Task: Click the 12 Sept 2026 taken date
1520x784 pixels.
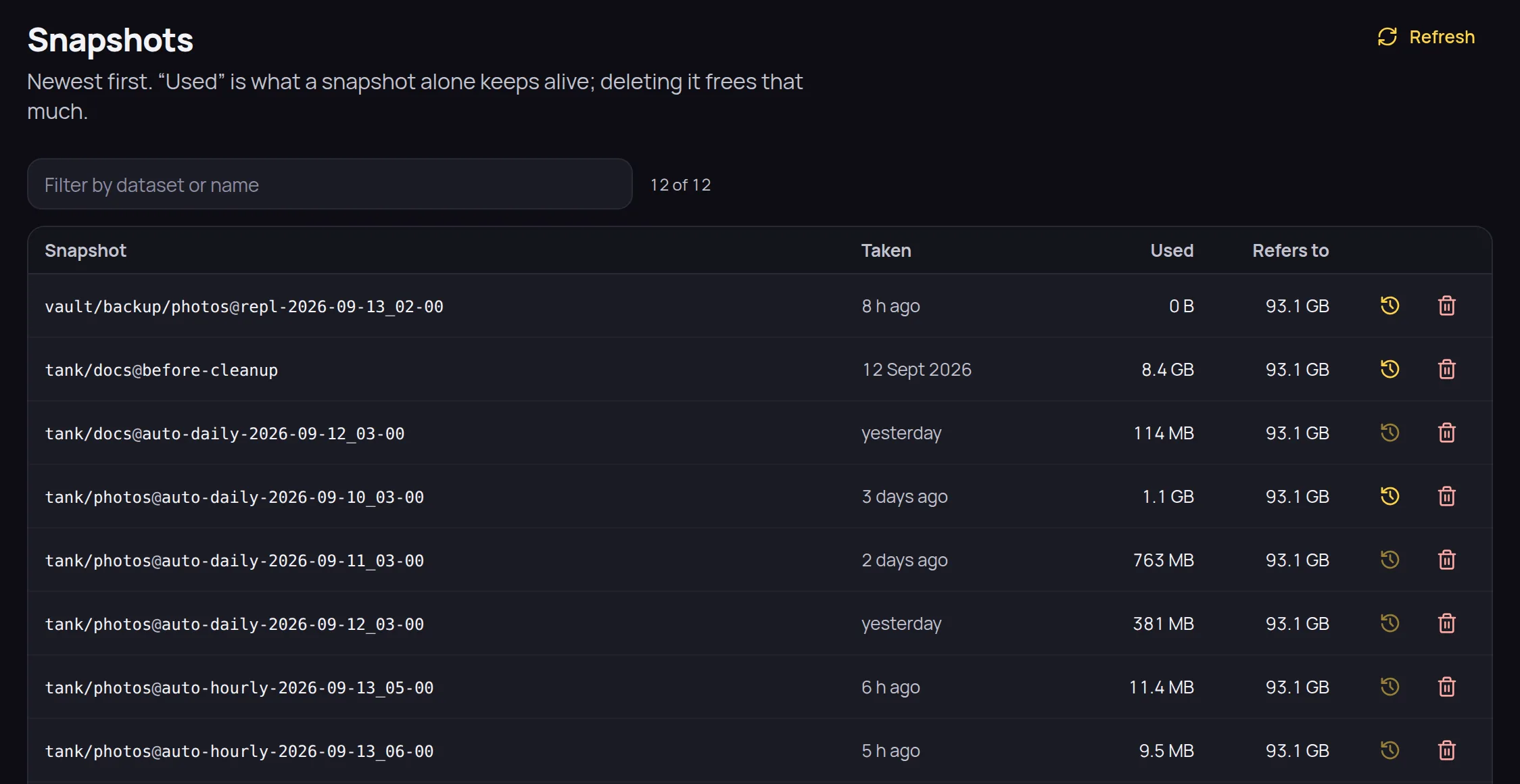Action: 916,370
